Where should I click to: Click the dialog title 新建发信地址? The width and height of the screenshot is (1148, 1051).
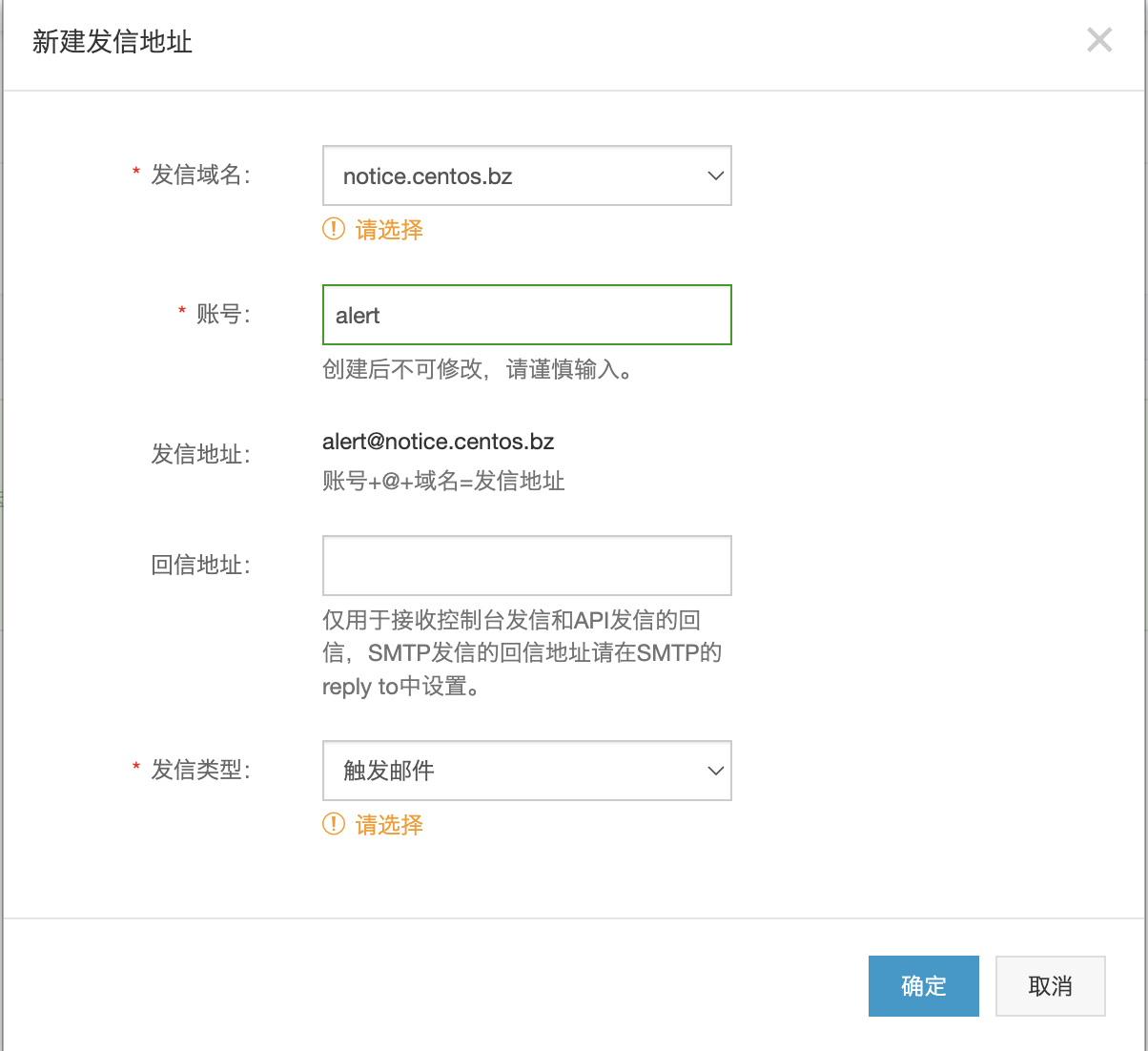113,42
